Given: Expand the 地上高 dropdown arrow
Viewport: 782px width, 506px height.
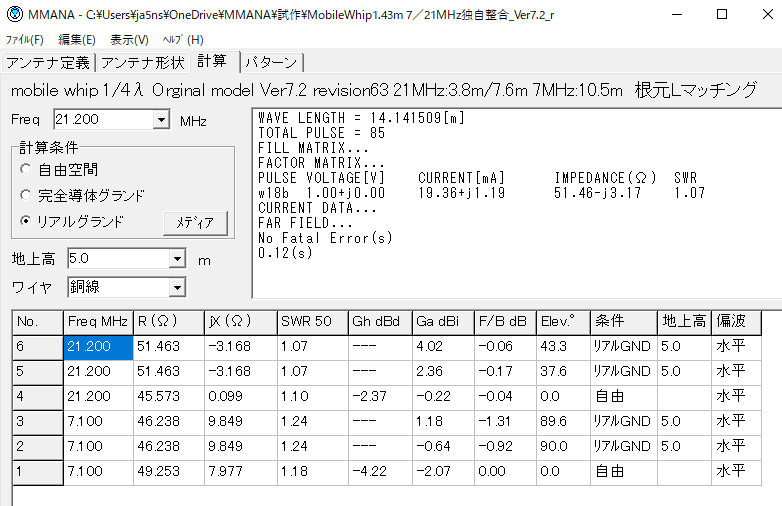Looking at the screenshot, I should [x=177, y=259].
